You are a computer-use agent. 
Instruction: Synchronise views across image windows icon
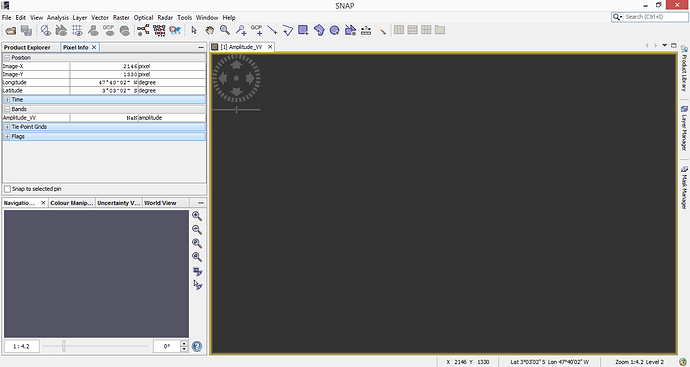click(197, 271)
